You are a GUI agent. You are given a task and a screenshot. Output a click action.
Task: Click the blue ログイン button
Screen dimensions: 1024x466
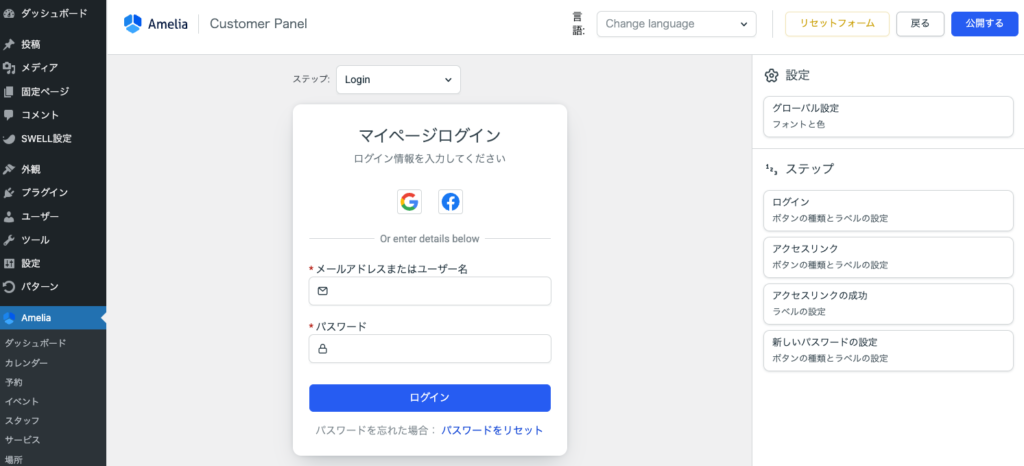(x=429, y=397)
